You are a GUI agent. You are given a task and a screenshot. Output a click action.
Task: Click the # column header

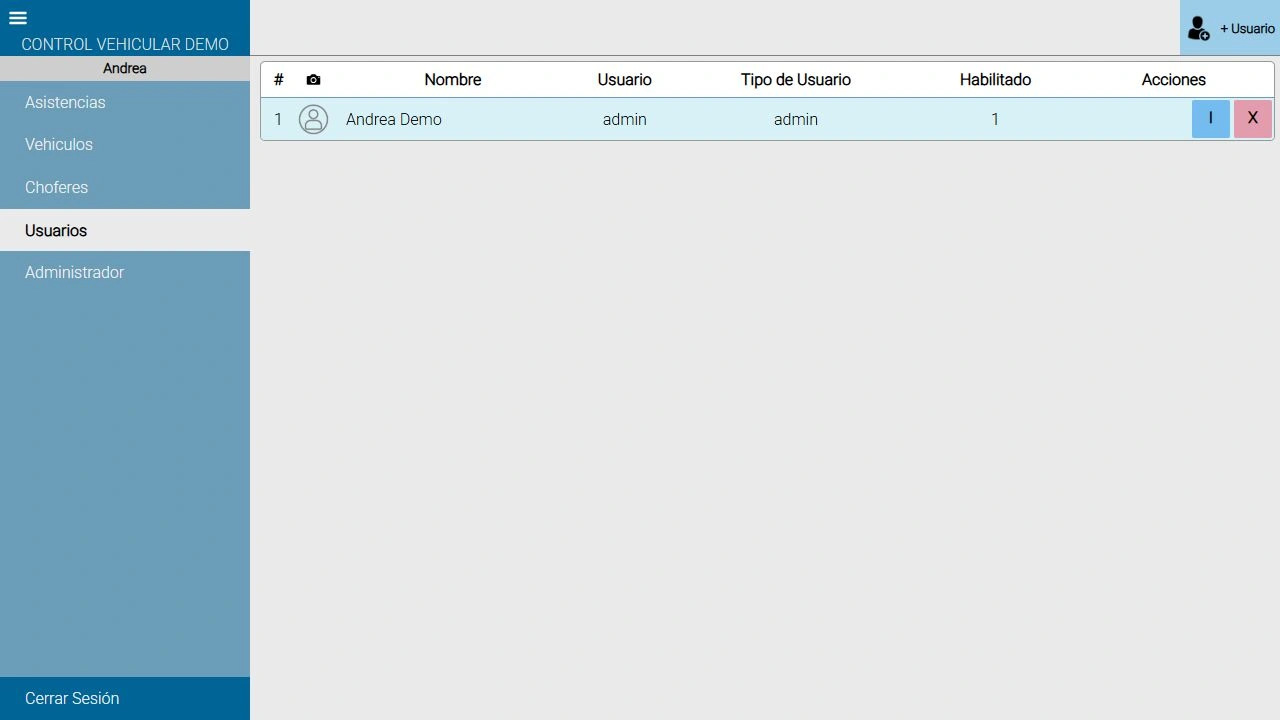coord(279,80)
